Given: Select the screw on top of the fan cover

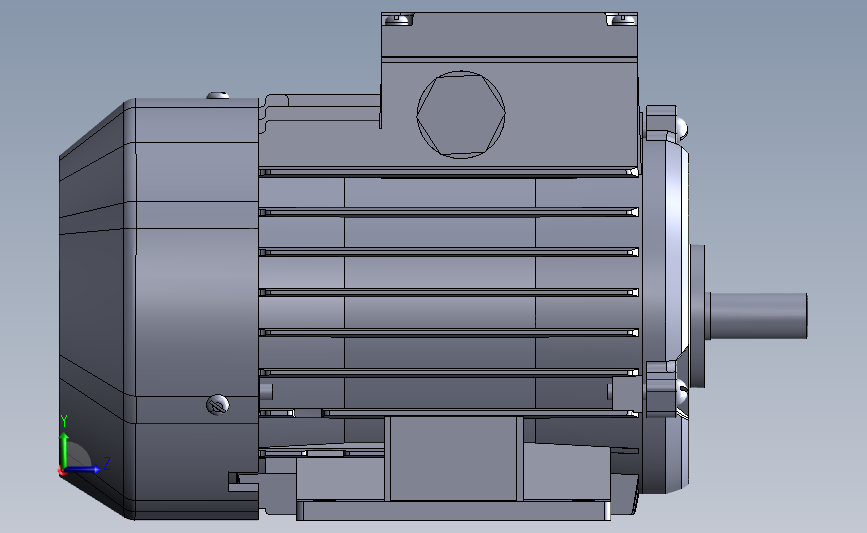Looking at the screenshot, I should click(218, 96).
